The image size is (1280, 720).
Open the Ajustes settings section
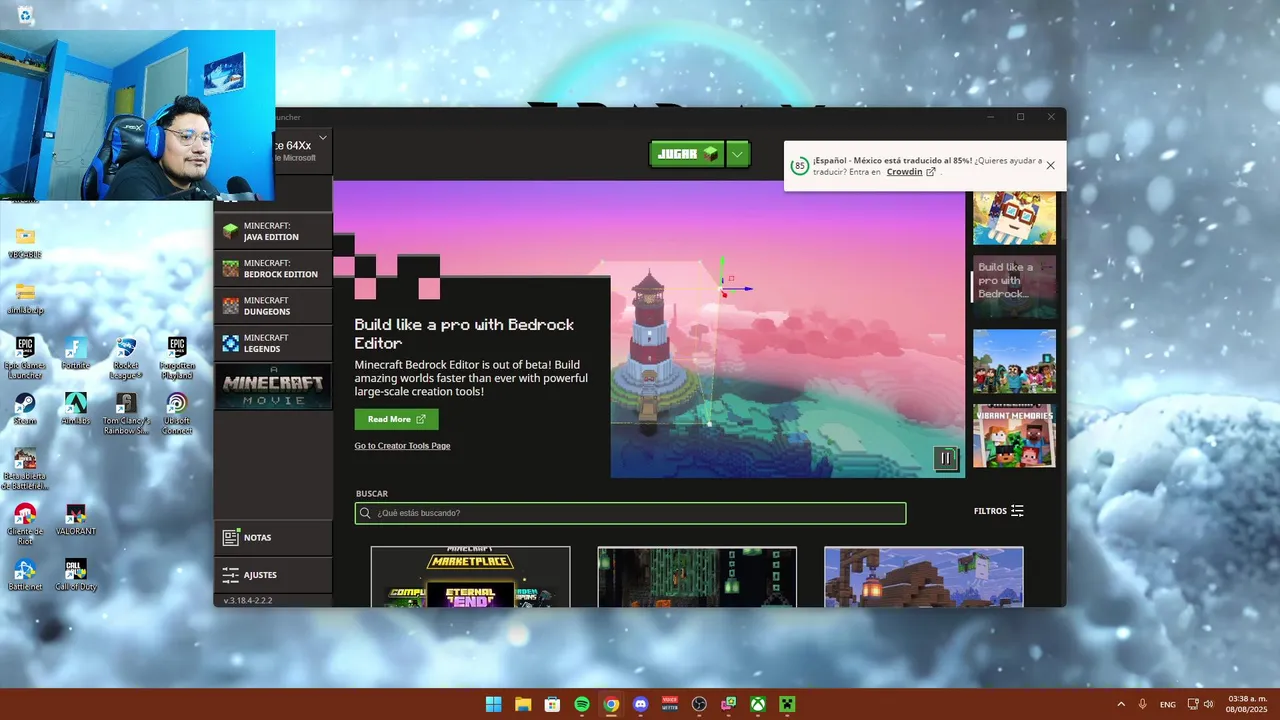273,575
